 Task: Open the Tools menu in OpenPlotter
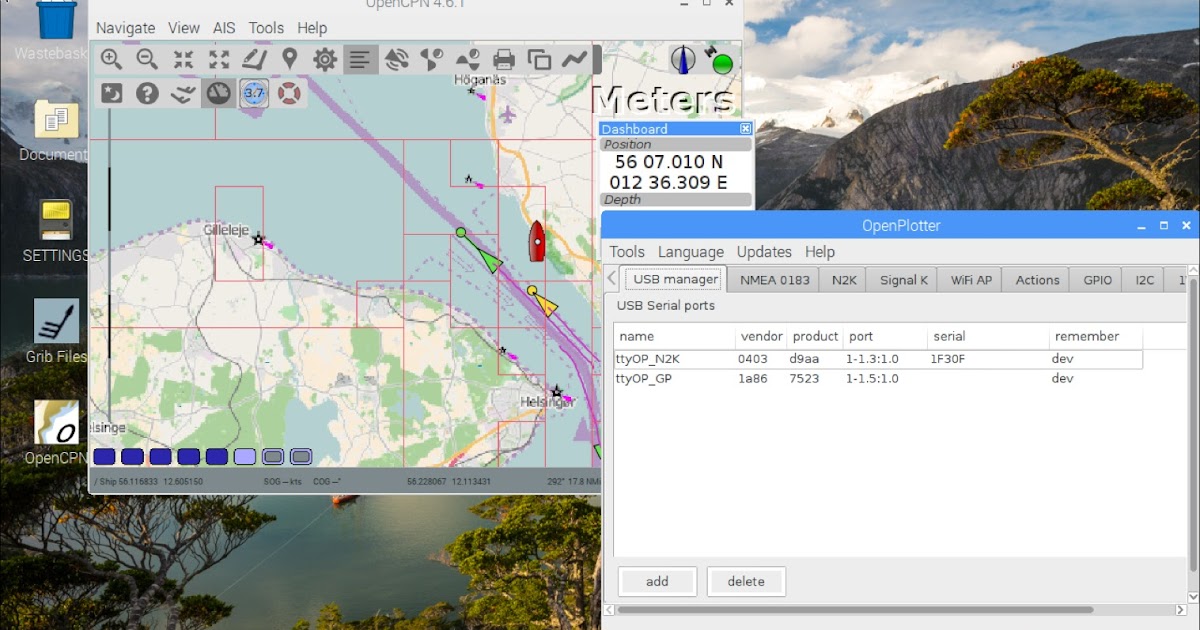pos(626,252)
